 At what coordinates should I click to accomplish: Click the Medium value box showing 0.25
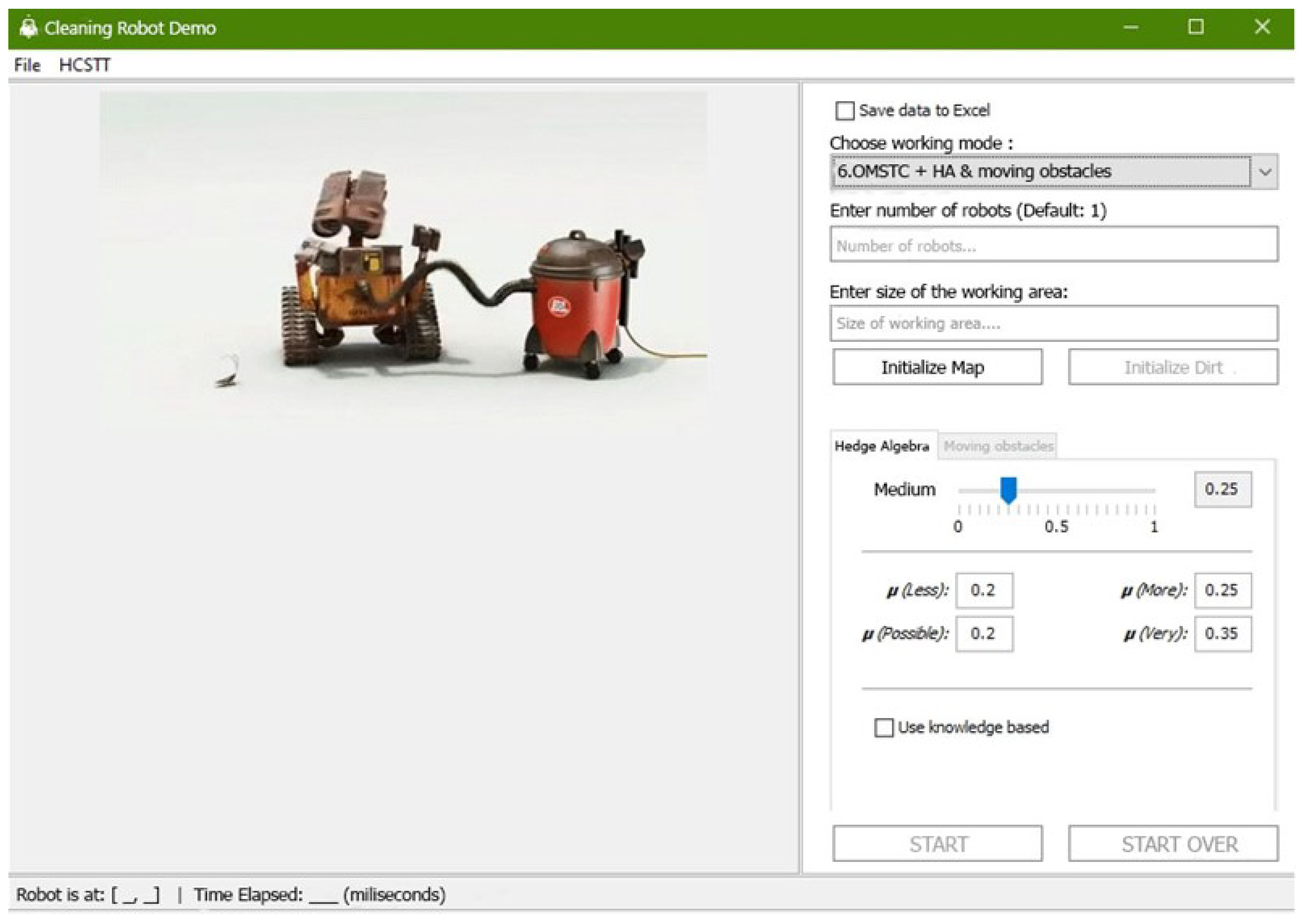(x=1223, y=489)
